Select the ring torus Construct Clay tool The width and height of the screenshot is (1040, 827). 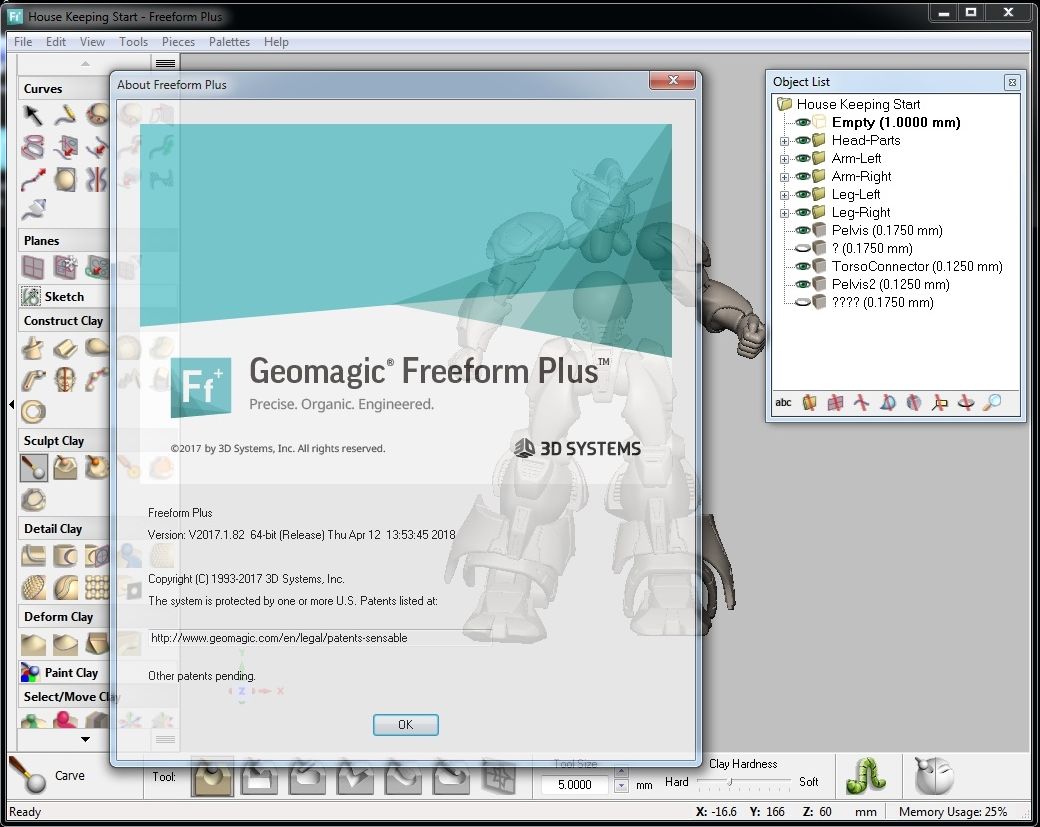pyautogui.click(x=32, y=412)
